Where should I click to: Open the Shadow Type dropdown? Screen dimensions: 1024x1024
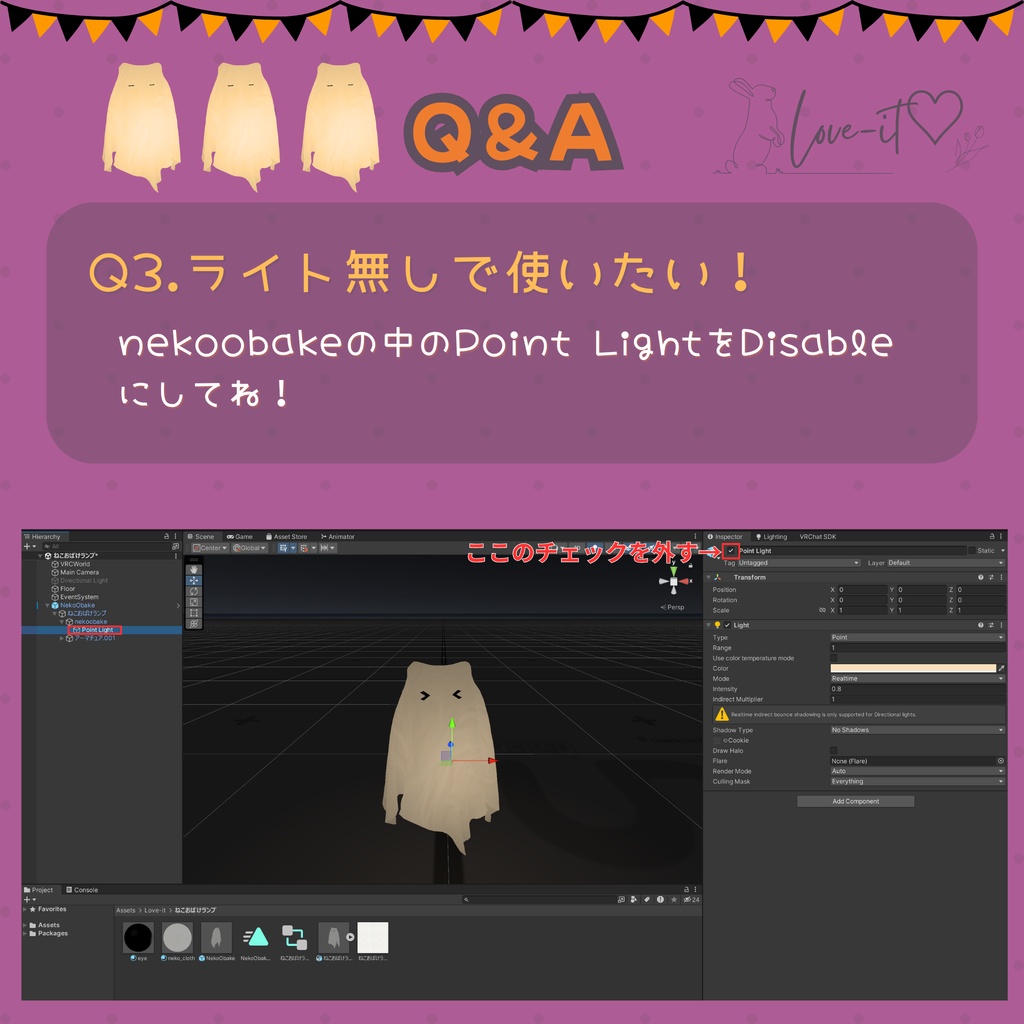(x=917, y=730)
